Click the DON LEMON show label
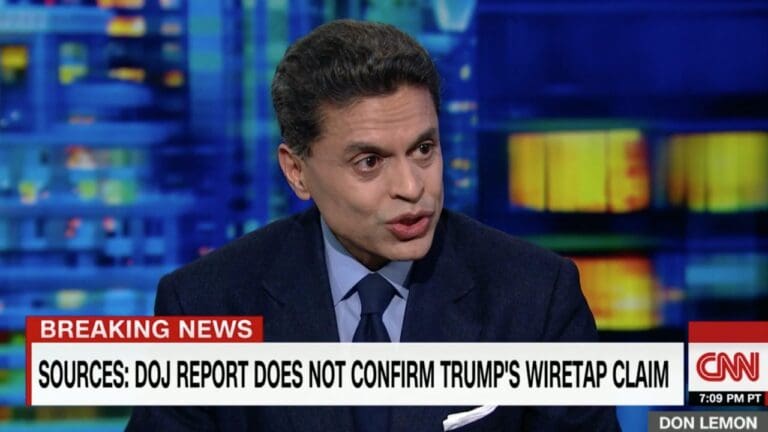Viewport: 768px width, 432px height. coord(708,422)
